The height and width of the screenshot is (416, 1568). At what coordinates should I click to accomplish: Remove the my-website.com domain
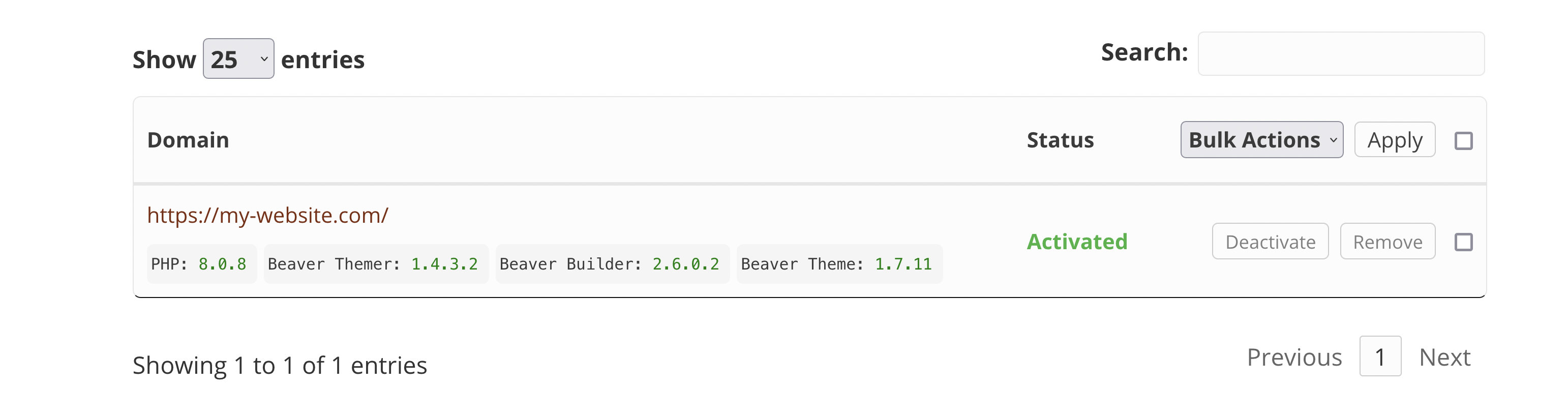tap(1387, 241)
